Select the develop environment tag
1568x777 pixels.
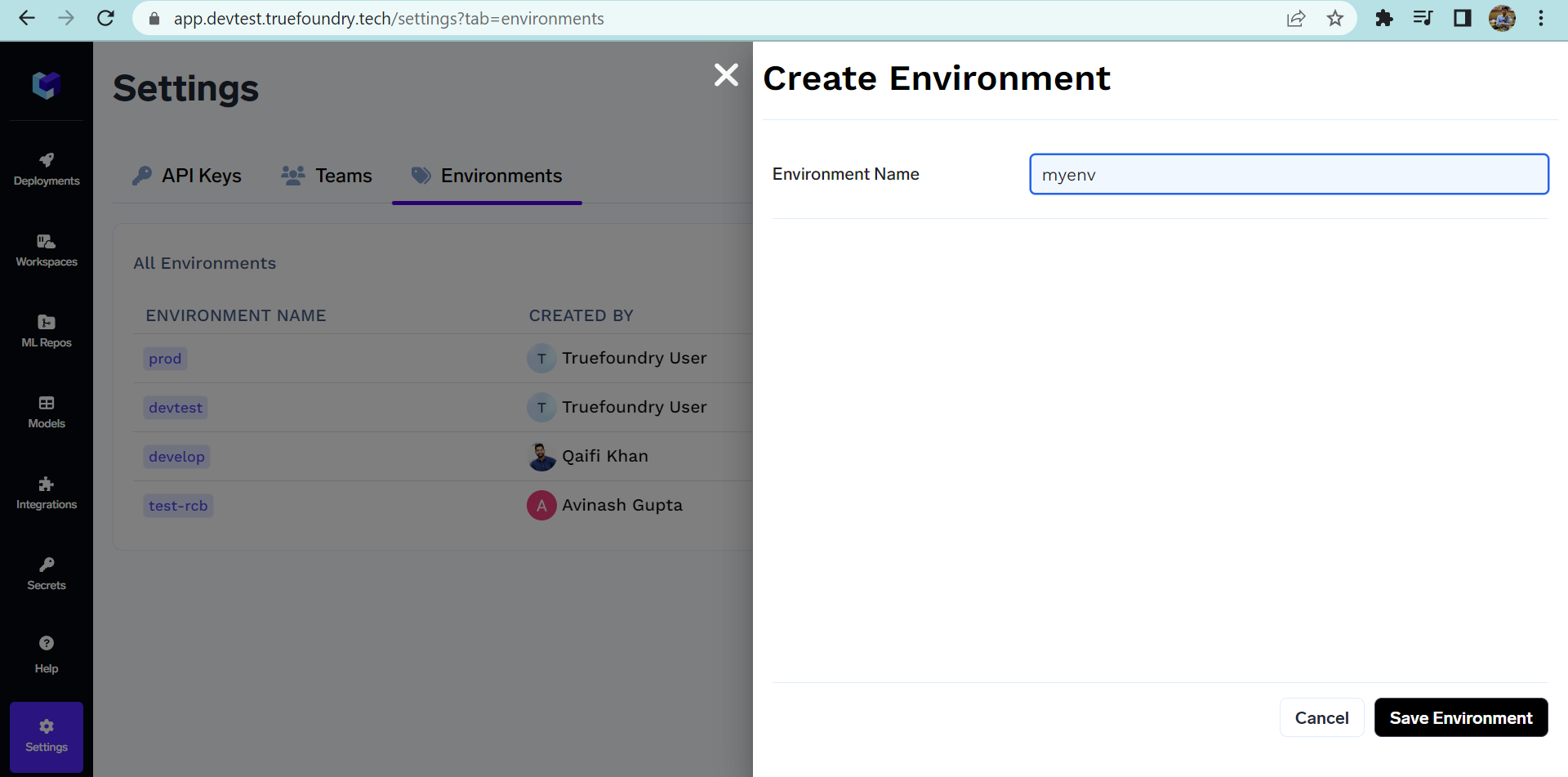[176, 457]
